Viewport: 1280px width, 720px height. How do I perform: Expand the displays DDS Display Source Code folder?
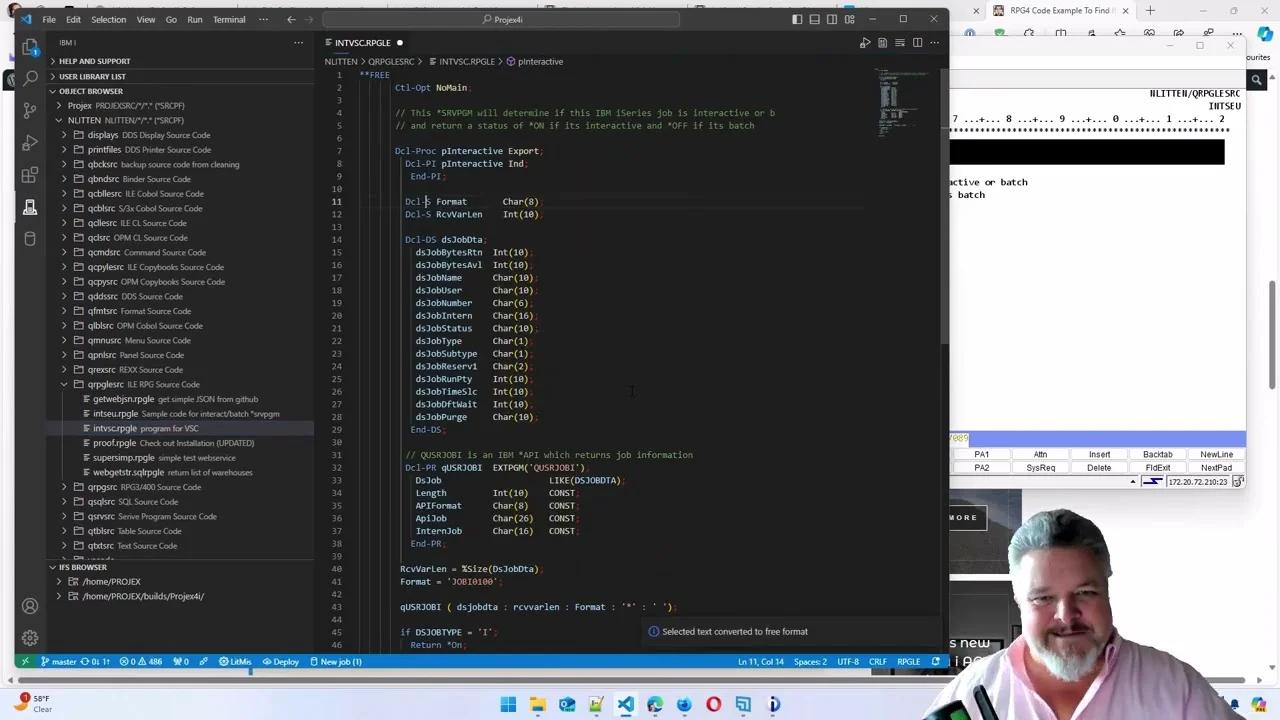point(64,135)
